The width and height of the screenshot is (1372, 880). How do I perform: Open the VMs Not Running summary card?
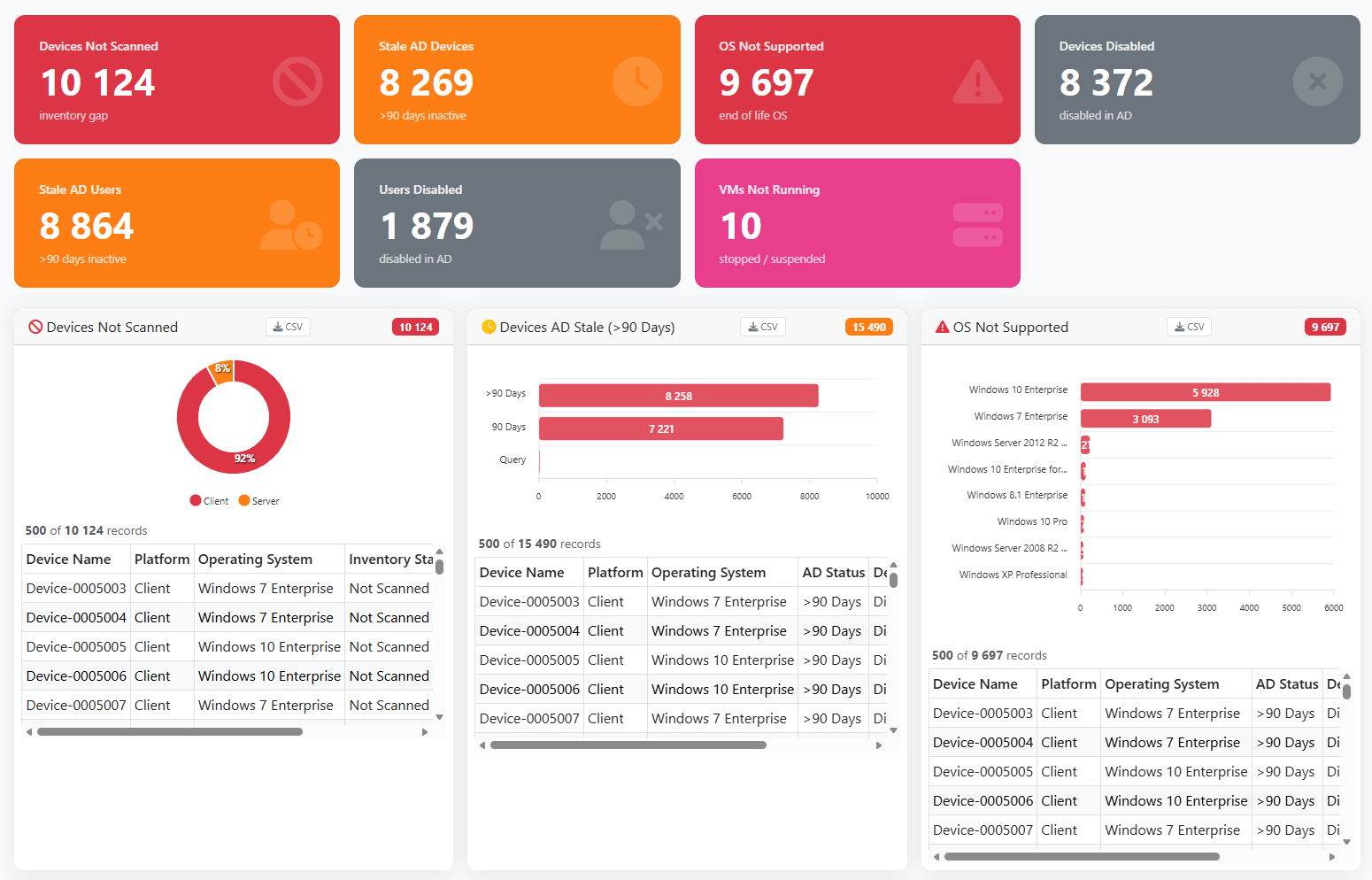(858, 223)
